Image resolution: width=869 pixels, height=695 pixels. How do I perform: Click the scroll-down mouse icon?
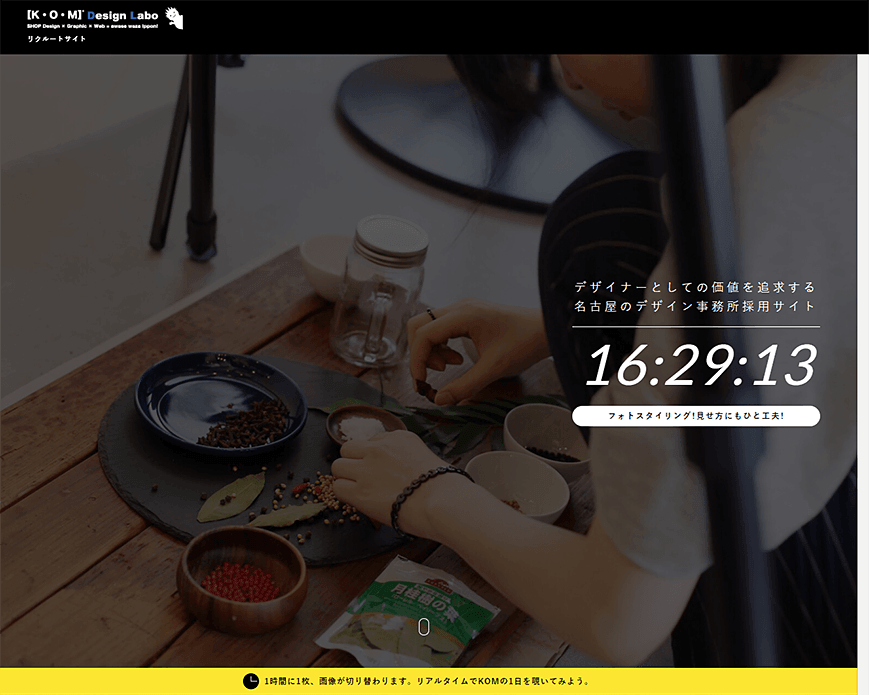(x=424, y=627)
